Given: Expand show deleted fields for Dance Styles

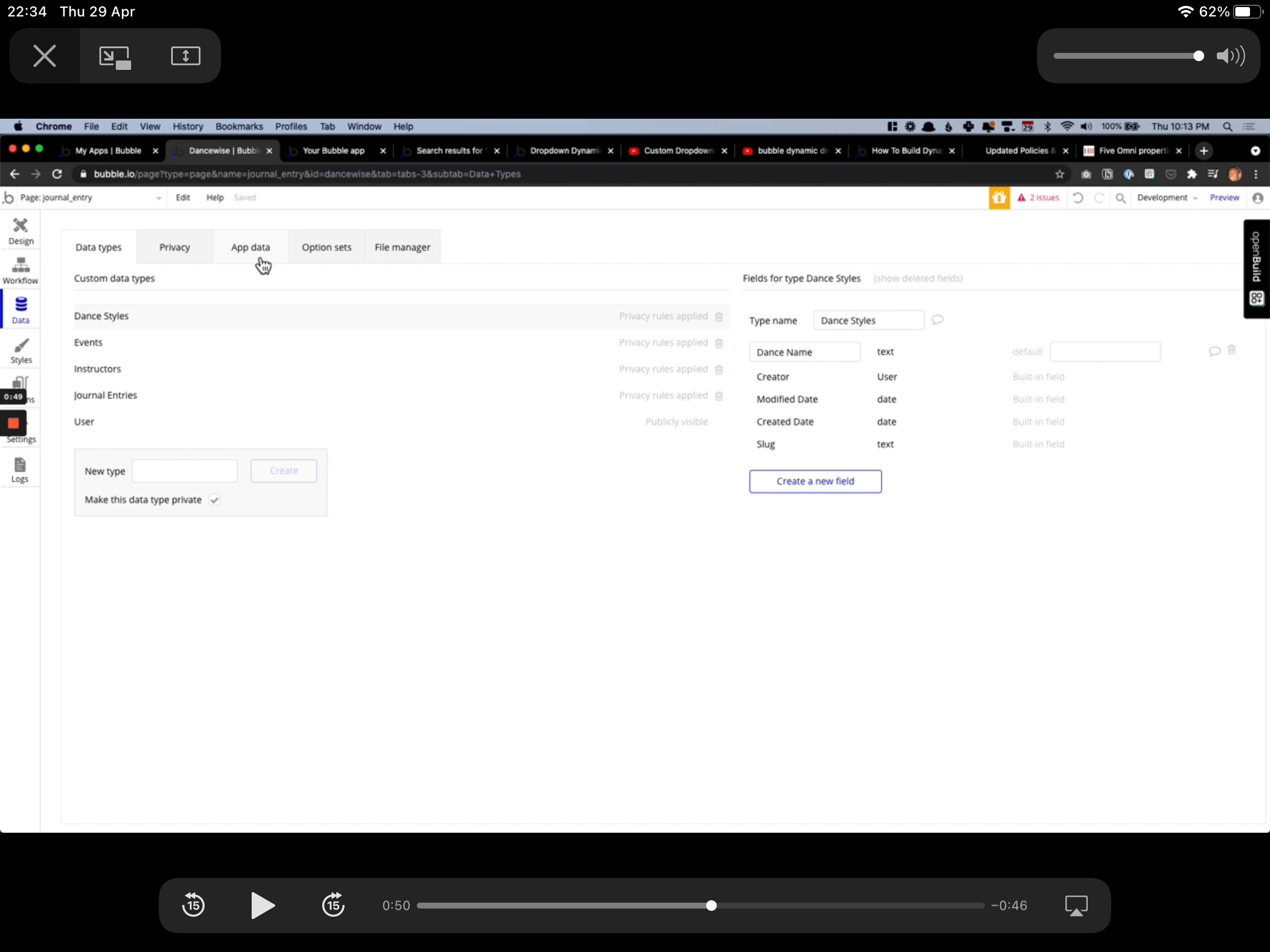Looking at the screenshot, I should click(918, 279).
